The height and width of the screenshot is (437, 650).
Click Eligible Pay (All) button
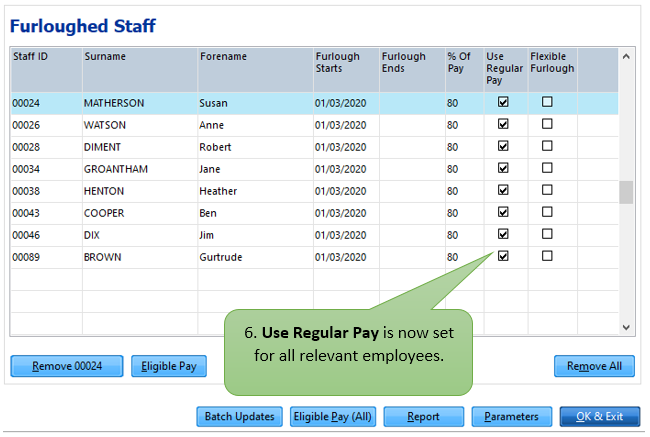pyautogui.click(x=333, y=416)
